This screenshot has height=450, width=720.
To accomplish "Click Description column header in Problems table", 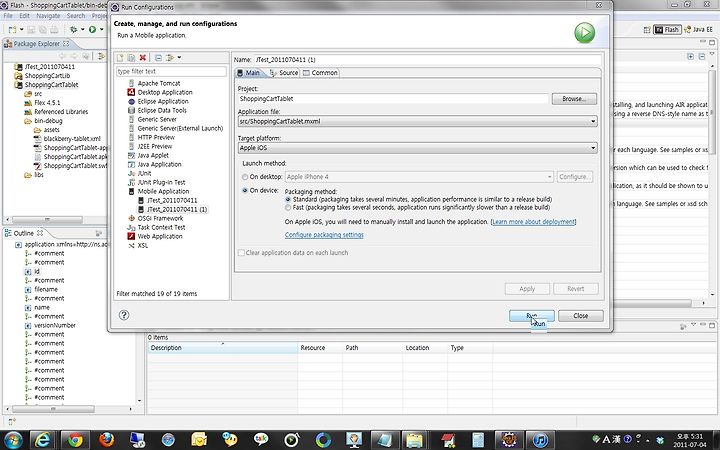I will [x=223, y=348].
